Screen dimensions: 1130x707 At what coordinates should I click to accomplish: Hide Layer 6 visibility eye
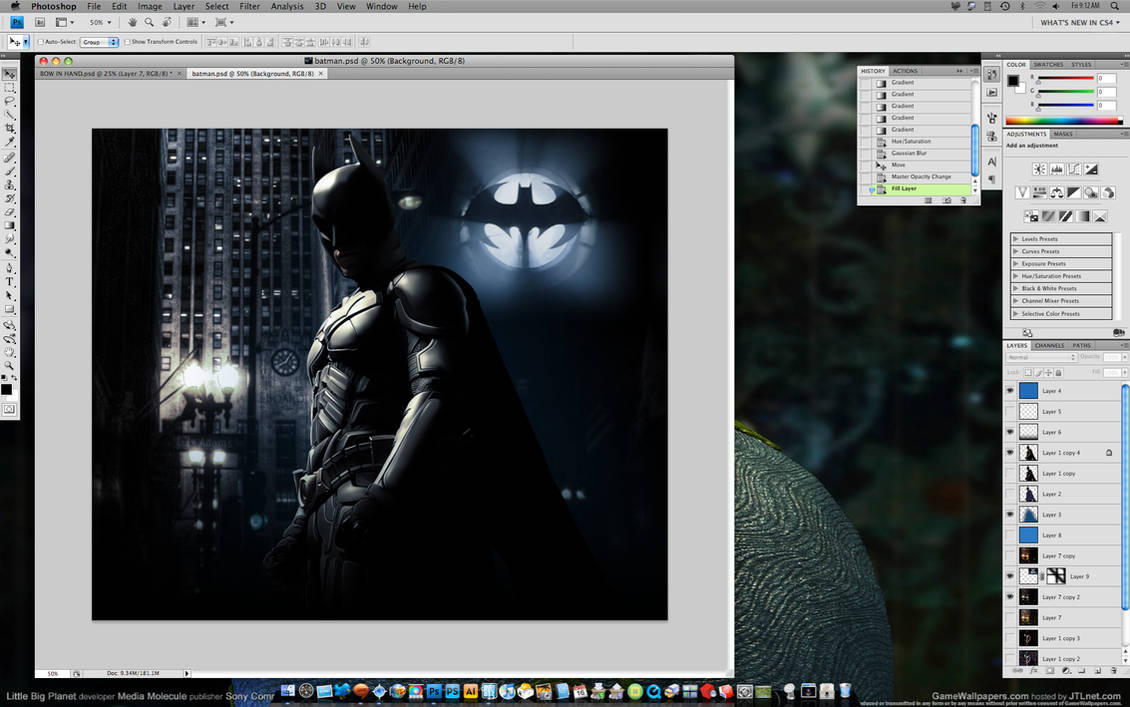tap(1010, 432)
